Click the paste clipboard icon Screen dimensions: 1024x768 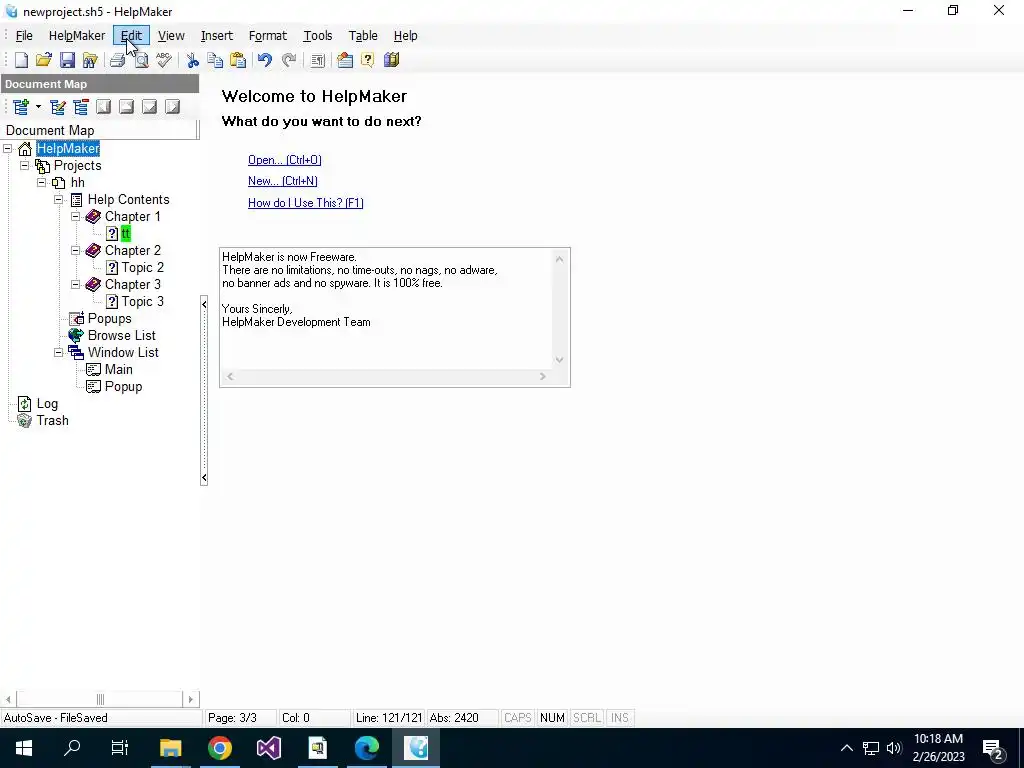tap(238, 60)
